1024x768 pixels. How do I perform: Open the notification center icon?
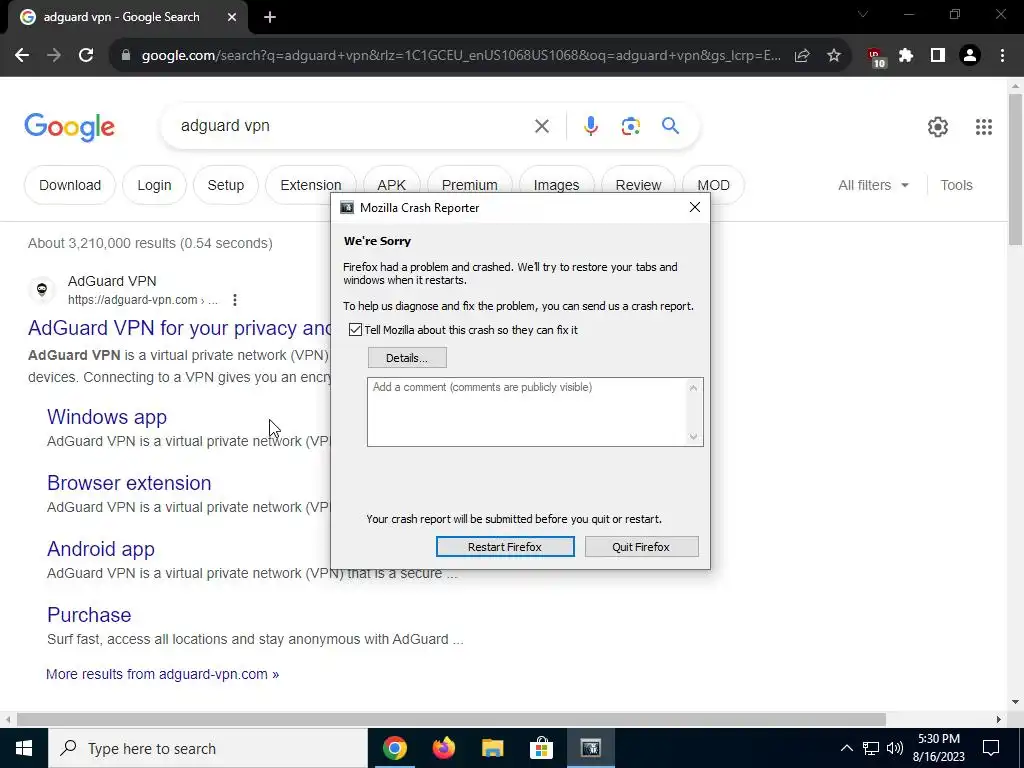pos(991,748)
